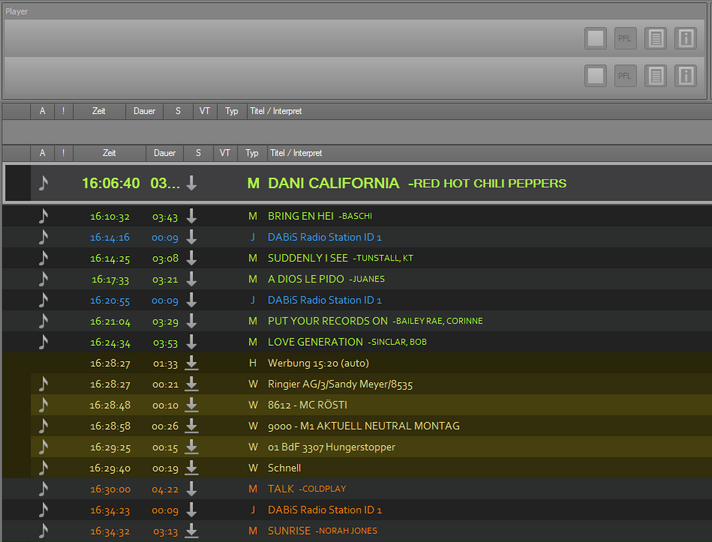
Task: Click the down-arrow for Bring En Hei
Action: tap(192, 216)
